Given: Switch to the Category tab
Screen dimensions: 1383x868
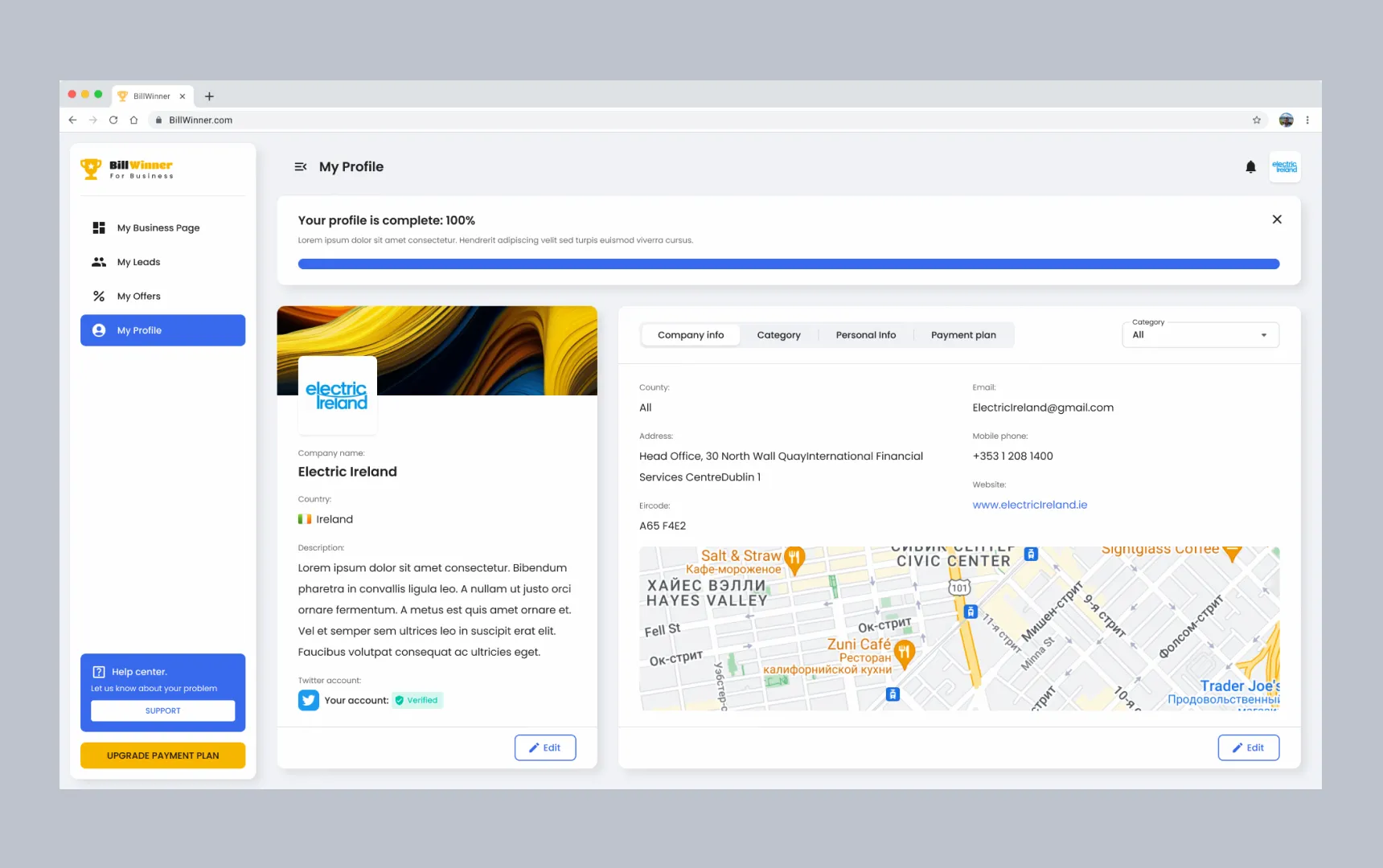Looking at the screenshot, I should [x=778, y=335].
